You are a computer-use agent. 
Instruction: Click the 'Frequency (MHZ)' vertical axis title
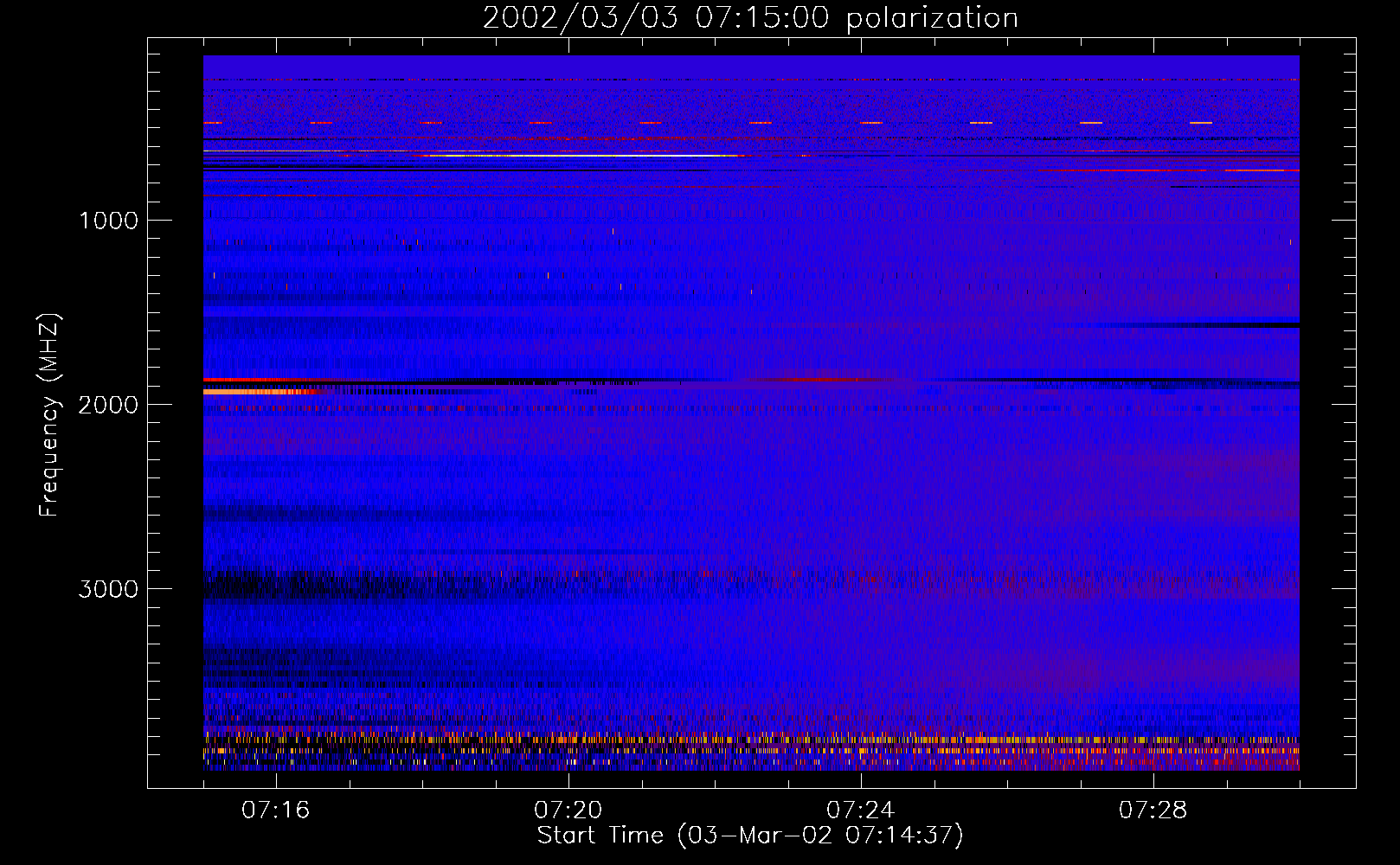(x=49, y=415)
